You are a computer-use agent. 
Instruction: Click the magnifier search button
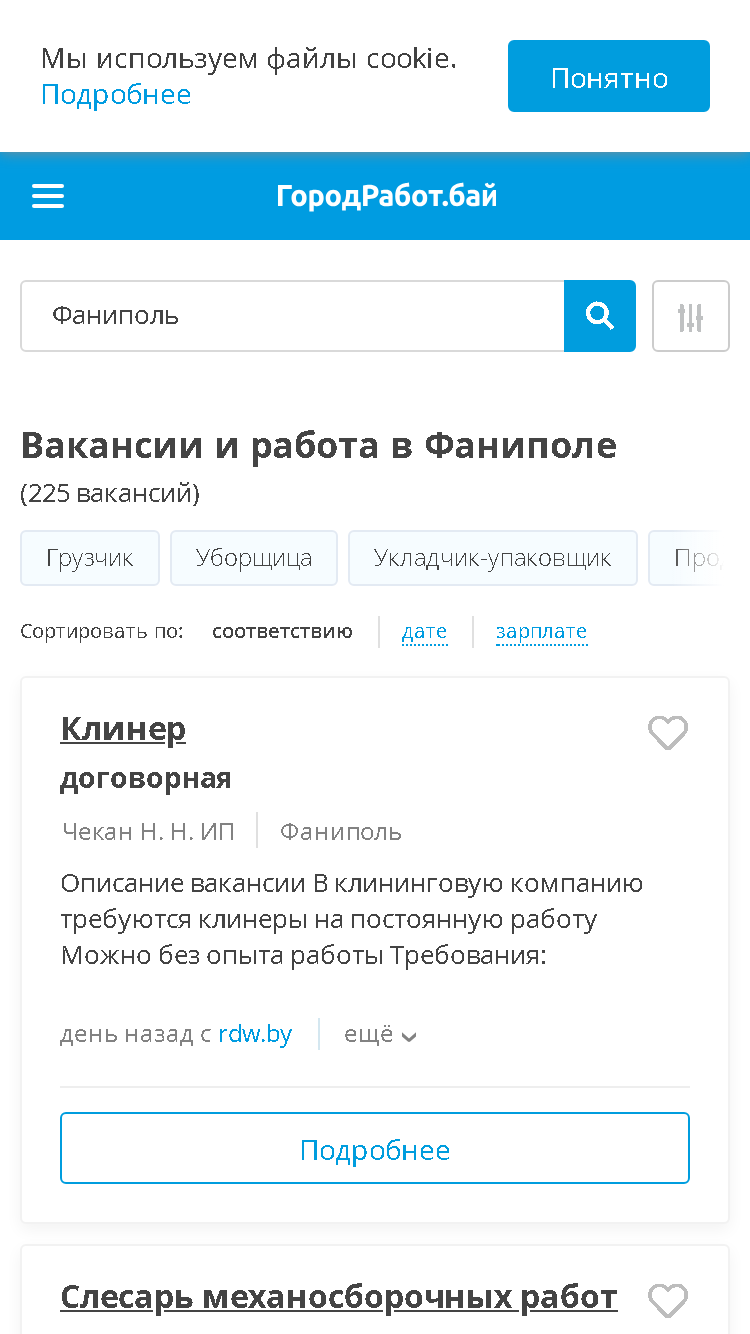(x=600, y=316)
